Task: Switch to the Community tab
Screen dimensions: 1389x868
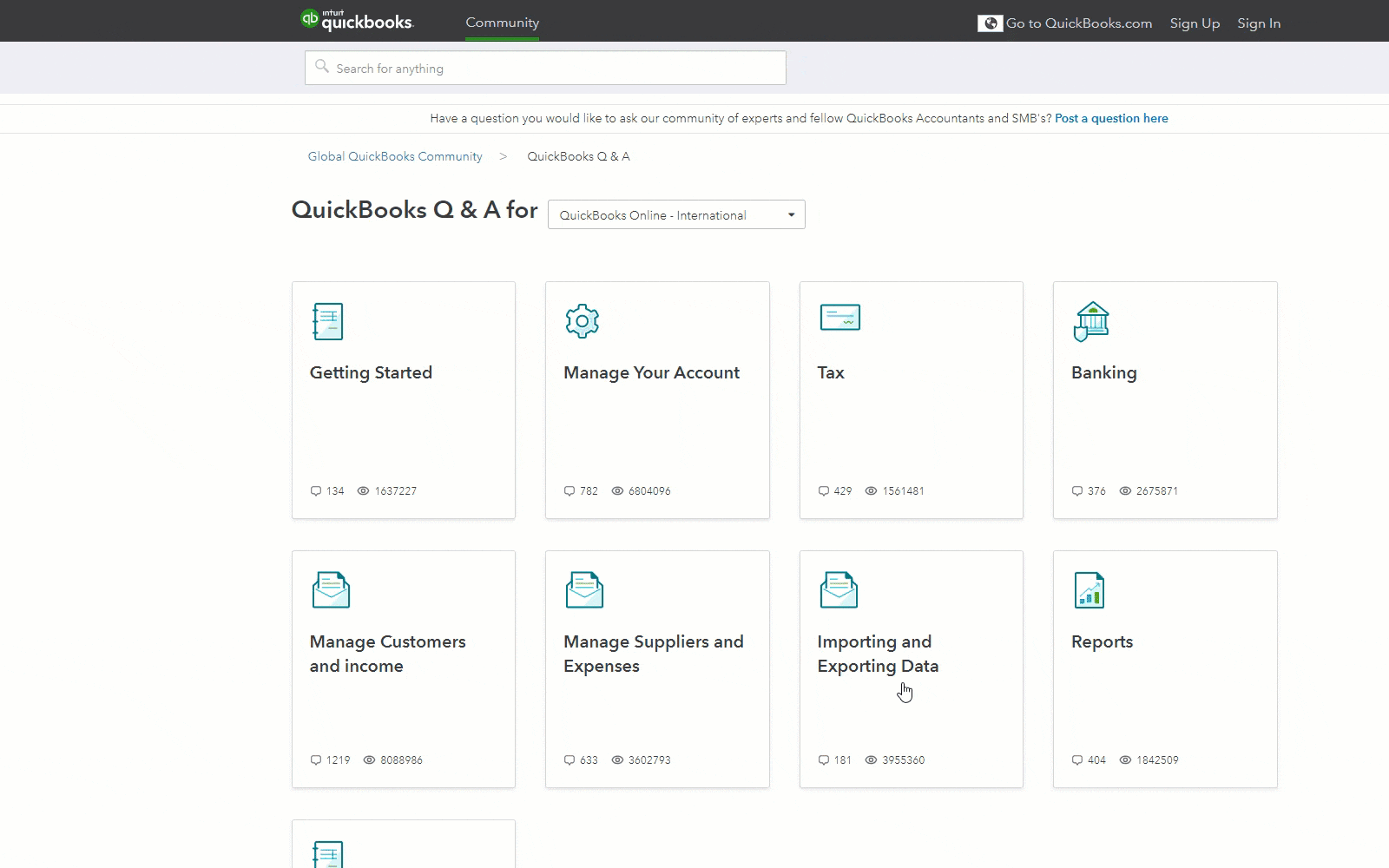Action: [502, 23]
